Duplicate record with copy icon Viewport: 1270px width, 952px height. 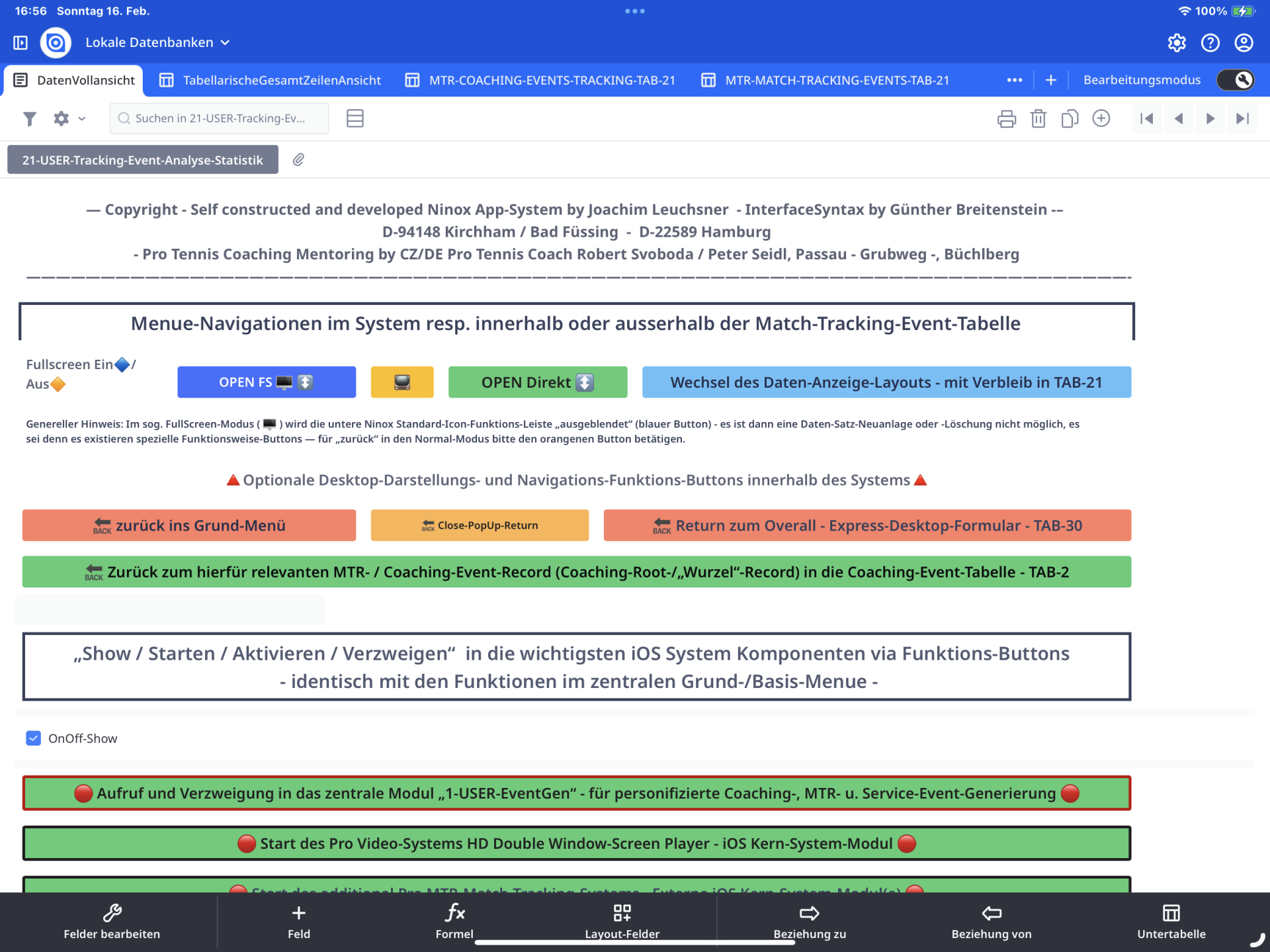1070,118
